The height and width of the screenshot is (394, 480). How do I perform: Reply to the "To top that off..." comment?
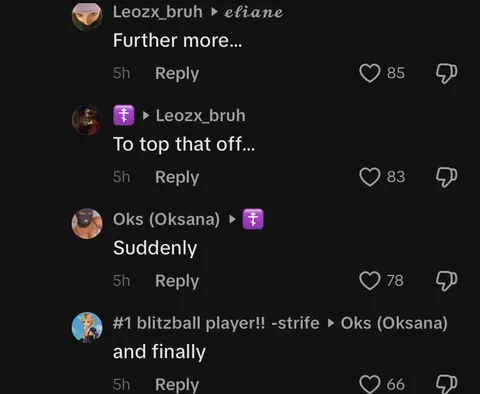[x=177, y=177]
